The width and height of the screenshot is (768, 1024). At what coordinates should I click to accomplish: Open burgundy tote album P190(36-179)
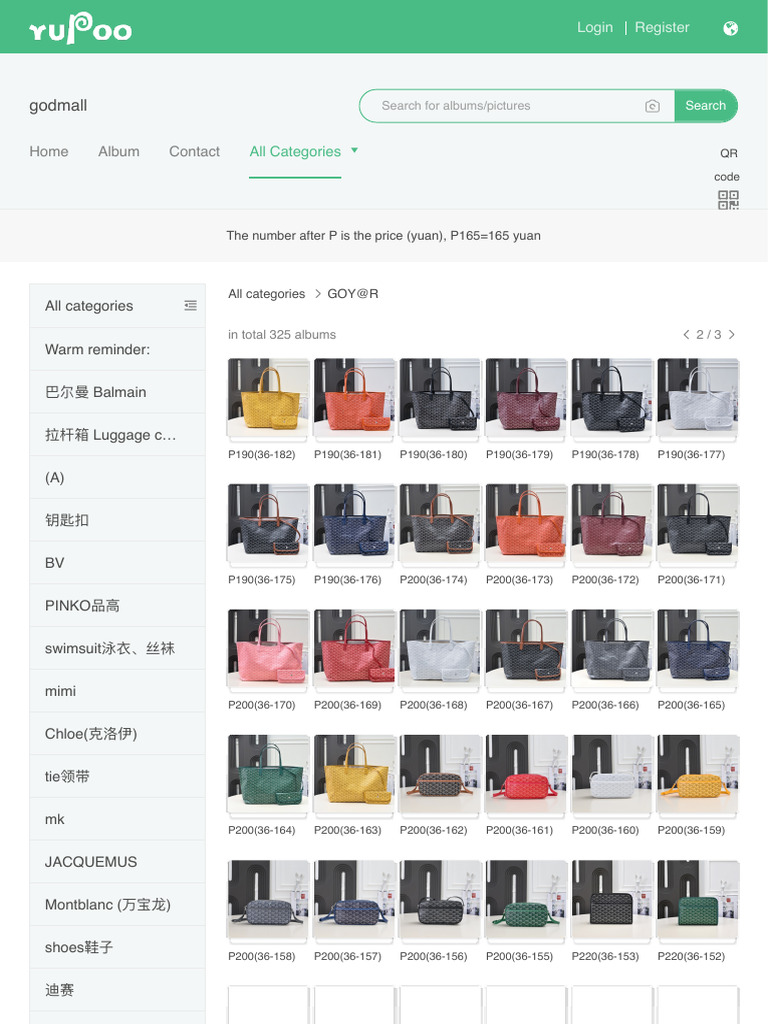tap(526, 398)
